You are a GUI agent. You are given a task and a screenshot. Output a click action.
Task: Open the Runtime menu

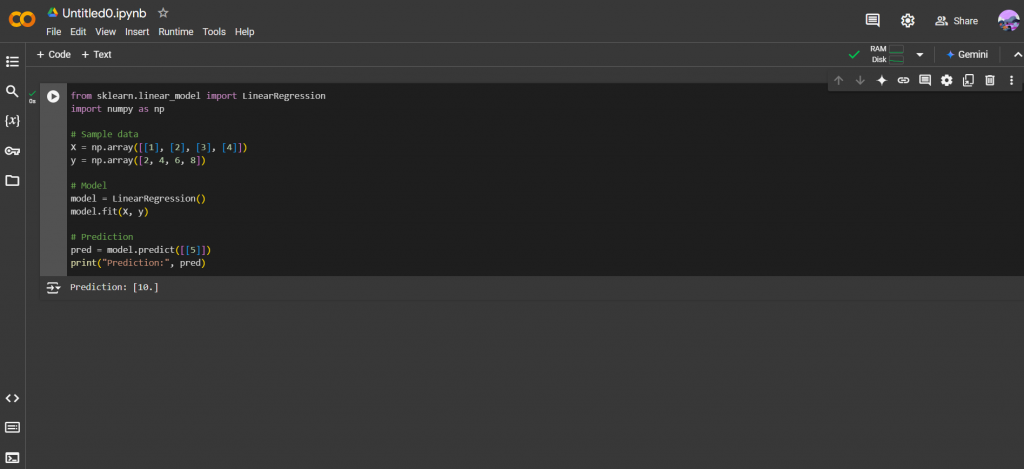176,32
